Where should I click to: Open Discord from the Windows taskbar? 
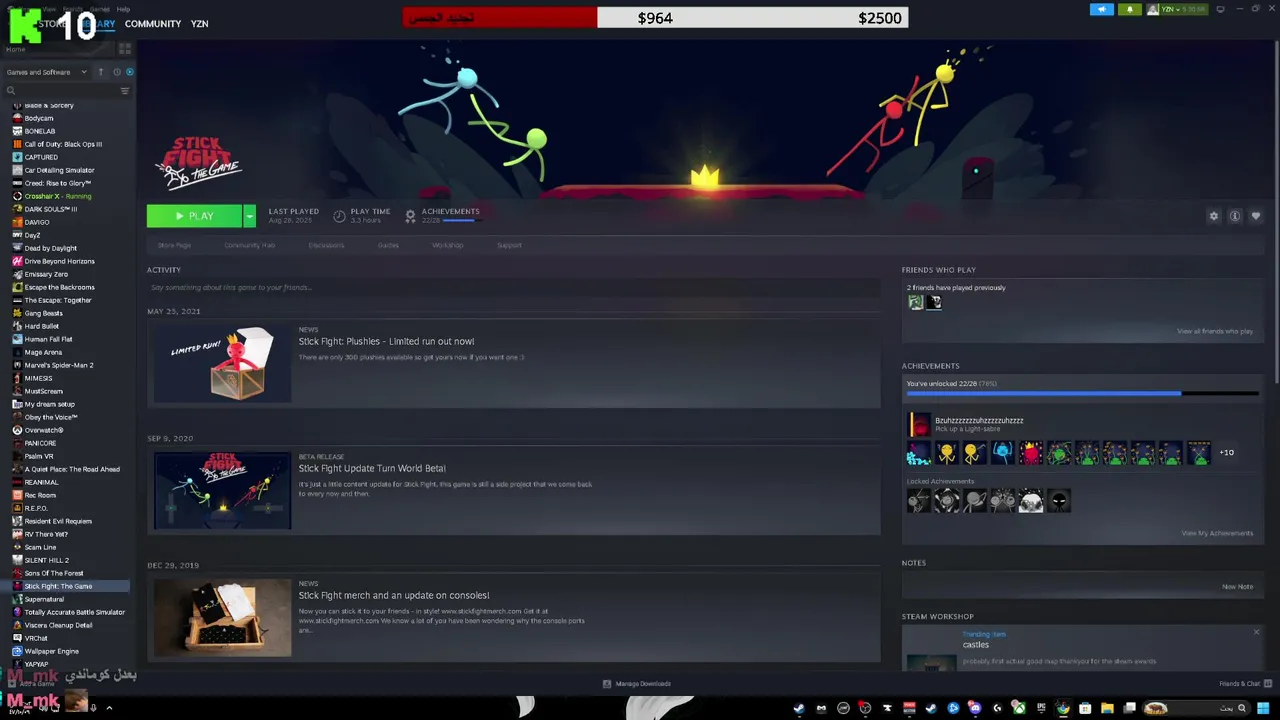coord(975,709)
